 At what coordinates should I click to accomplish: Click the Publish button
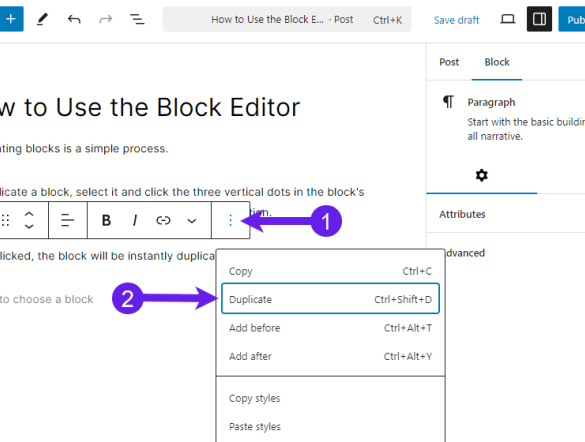572,19
